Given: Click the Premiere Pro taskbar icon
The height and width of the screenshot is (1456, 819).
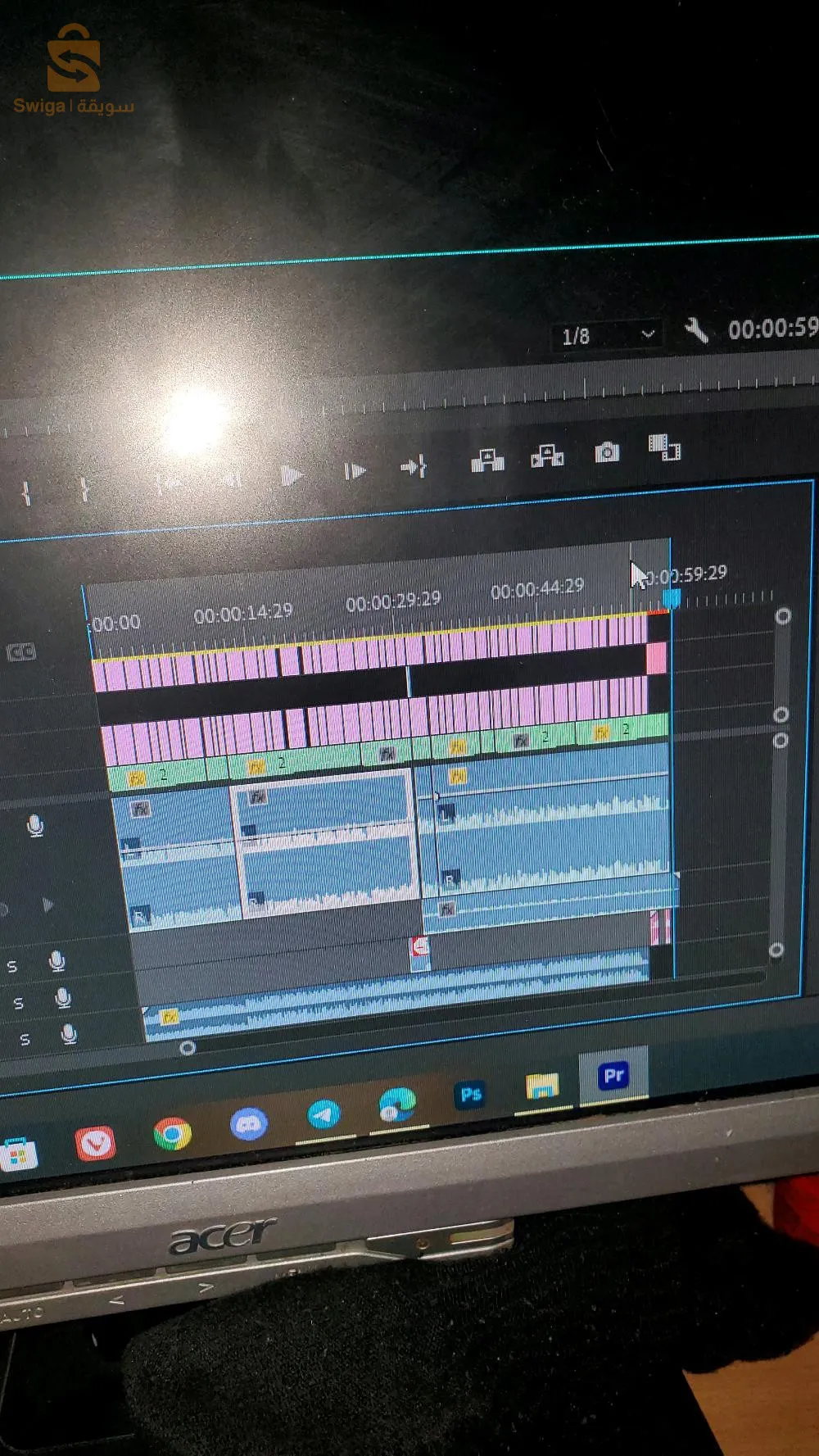Looking at the screenshot, I should (x=613, y=1075).
